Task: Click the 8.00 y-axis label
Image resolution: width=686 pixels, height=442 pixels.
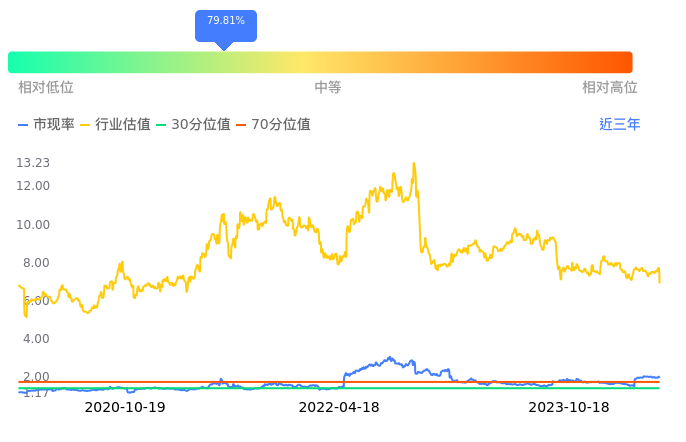Action: pos(33,263)
